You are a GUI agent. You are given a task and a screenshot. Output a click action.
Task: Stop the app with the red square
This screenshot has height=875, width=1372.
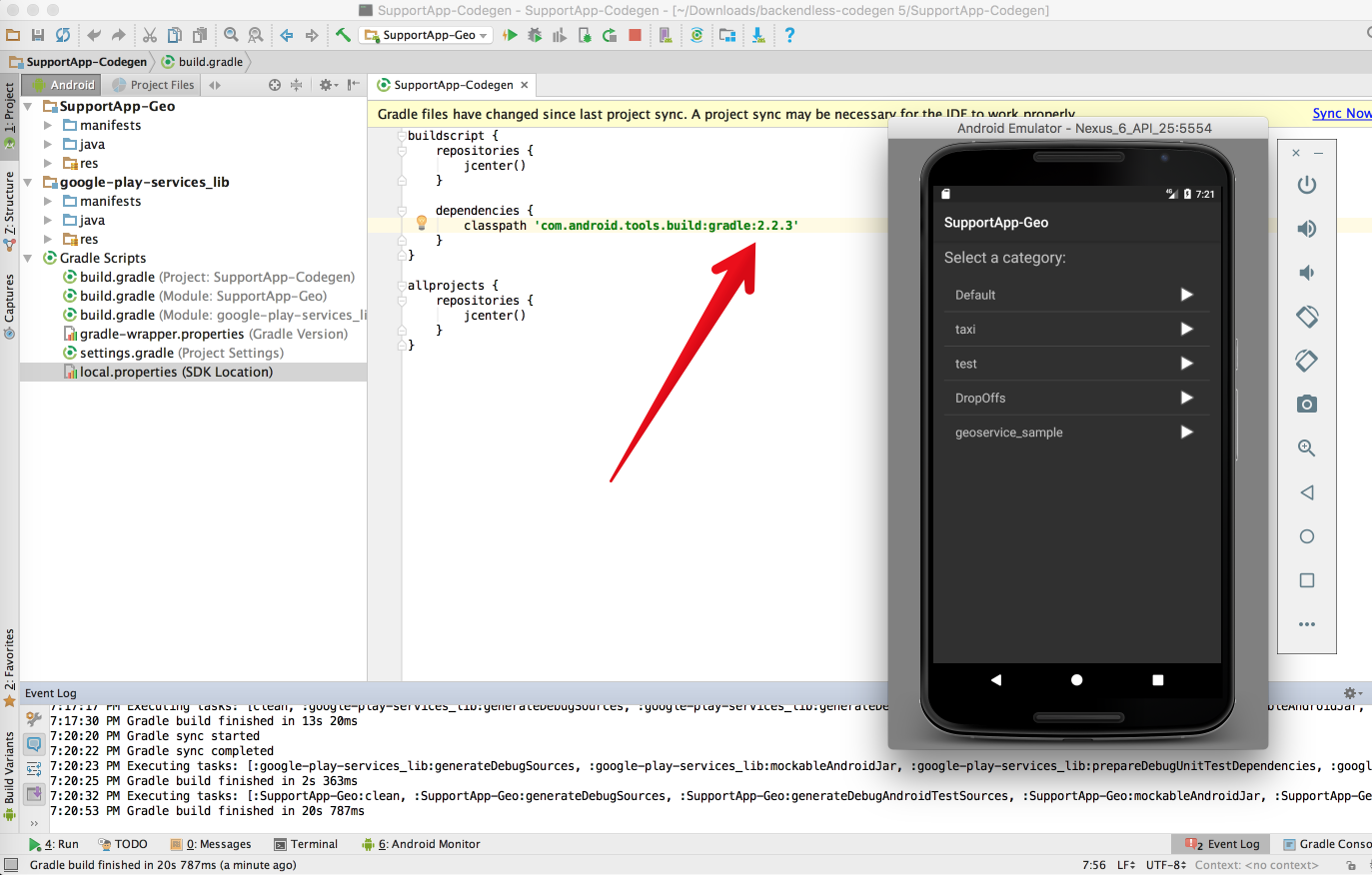point(635,35)
